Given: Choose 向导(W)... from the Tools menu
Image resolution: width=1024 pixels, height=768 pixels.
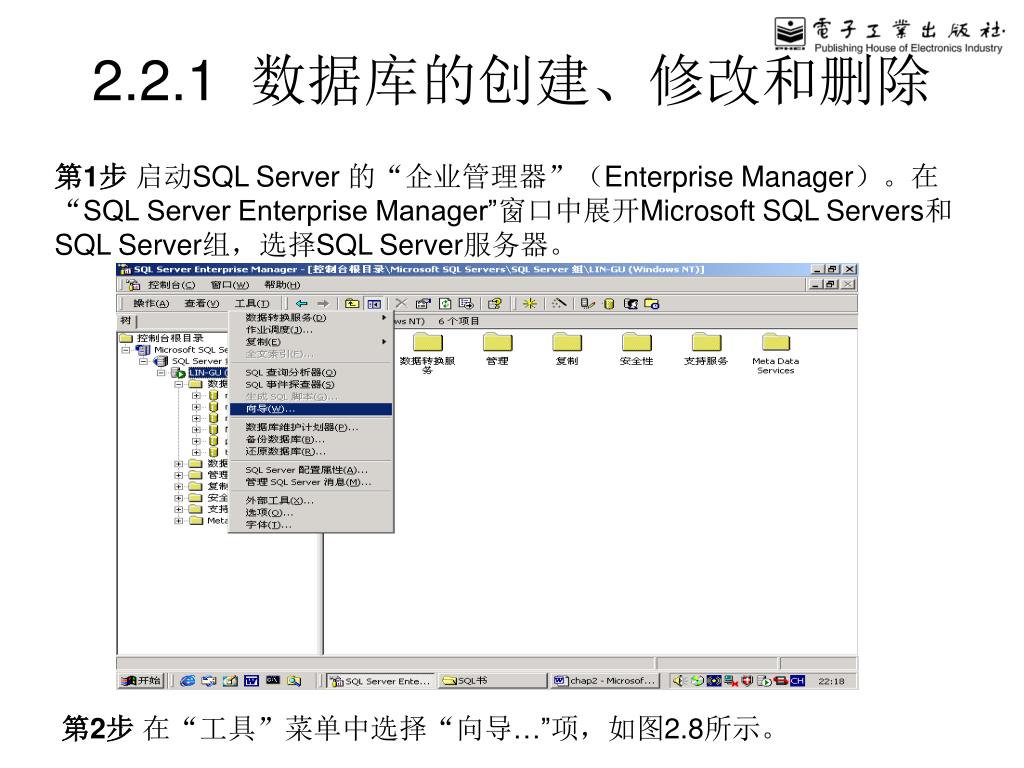Looking at the screenshot, I should coord(311,409).
